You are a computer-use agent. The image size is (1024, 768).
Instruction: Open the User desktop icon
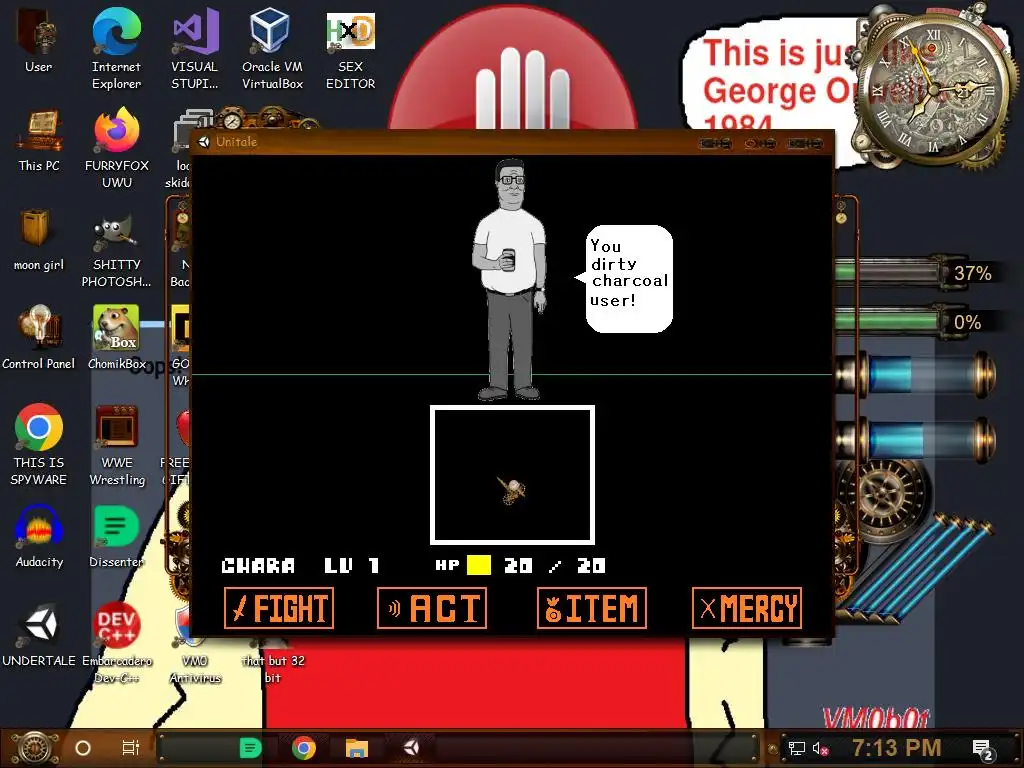38,39
